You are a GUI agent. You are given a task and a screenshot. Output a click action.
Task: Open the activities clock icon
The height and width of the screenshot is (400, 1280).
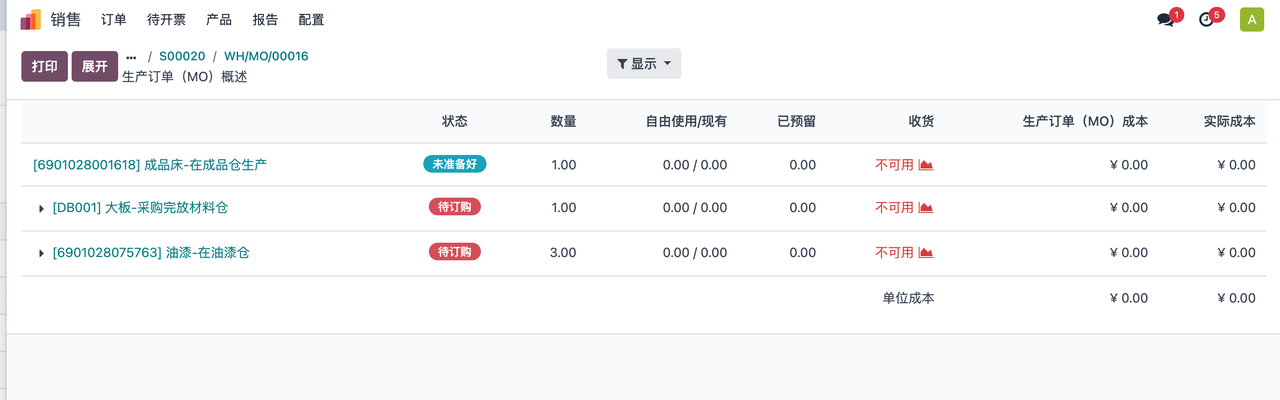point(1205,19)
